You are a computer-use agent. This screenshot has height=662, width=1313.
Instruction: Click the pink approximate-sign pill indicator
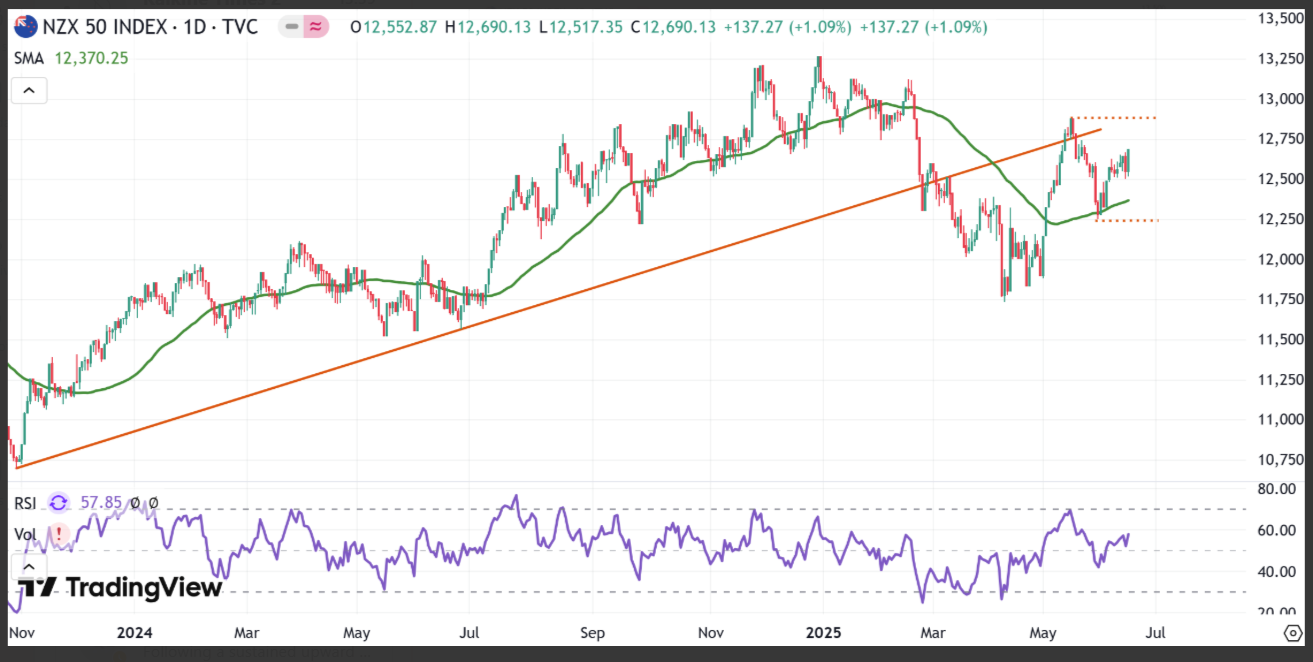point(316,27)
